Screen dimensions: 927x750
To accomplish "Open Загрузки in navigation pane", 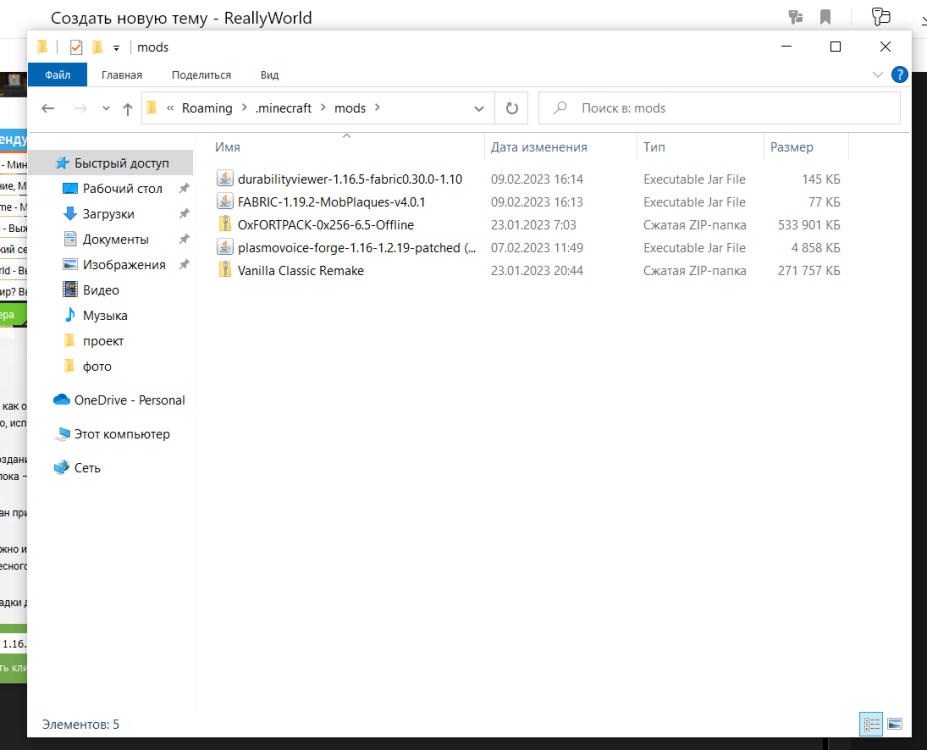I will pos(108,214).
